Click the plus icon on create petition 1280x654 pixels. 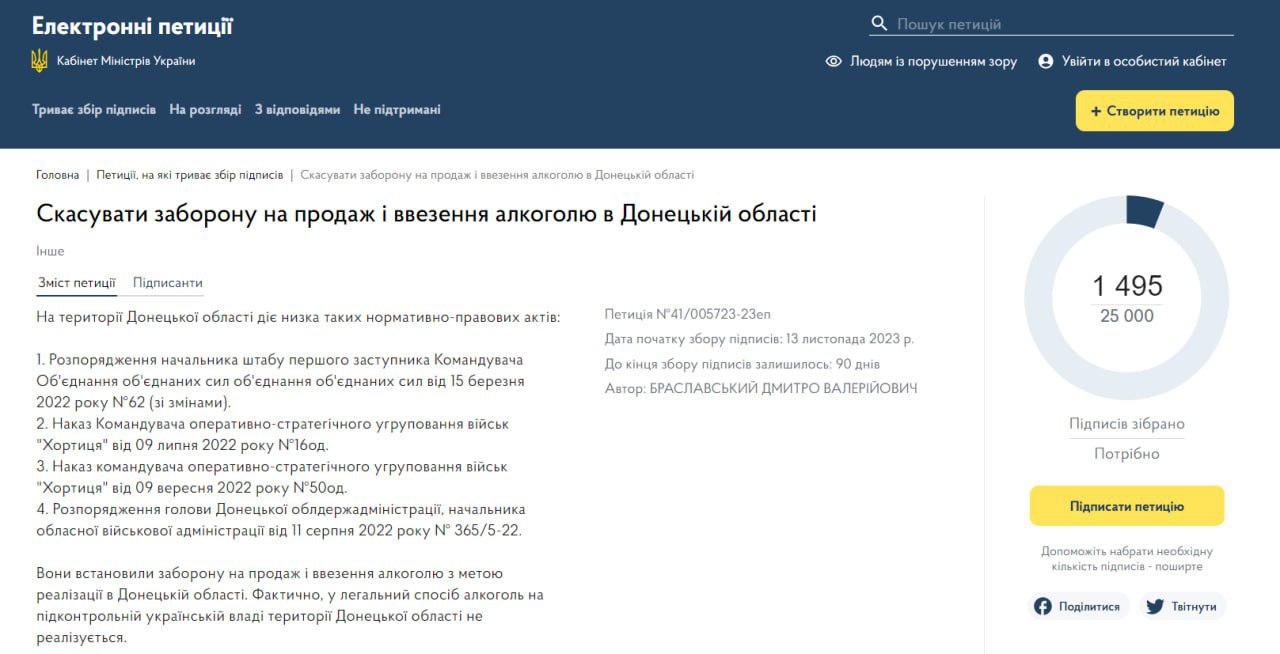click(x=1096, y=111)
